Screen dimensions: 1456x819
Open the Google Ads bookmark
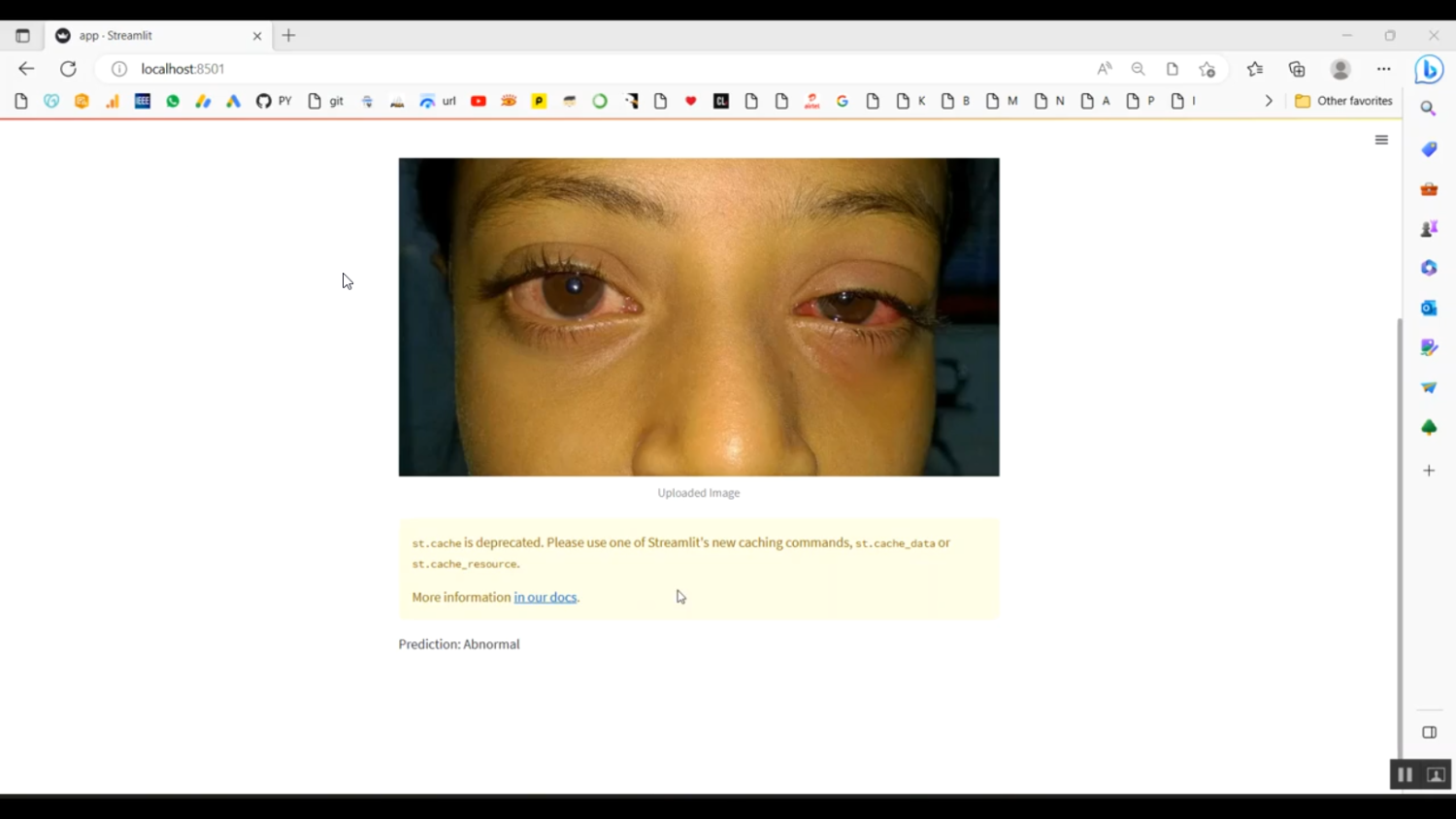pyautogui.click(x=233, y=101)
